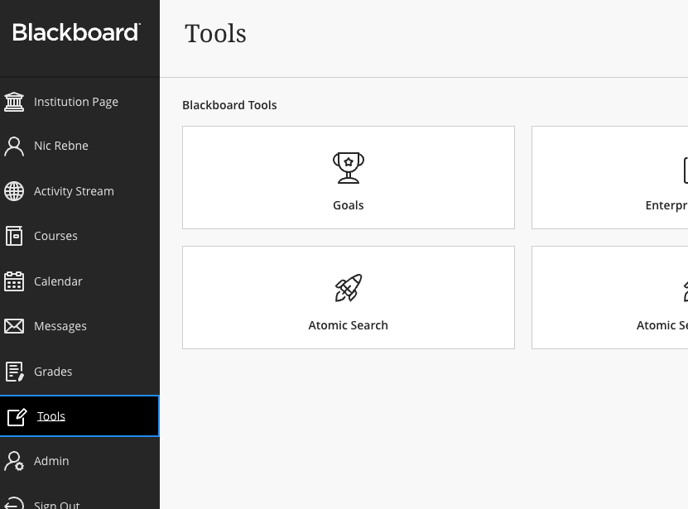Click the Grades sheet icon
Viewport: 688px width, 509px height.
click(x=14, y=372)
